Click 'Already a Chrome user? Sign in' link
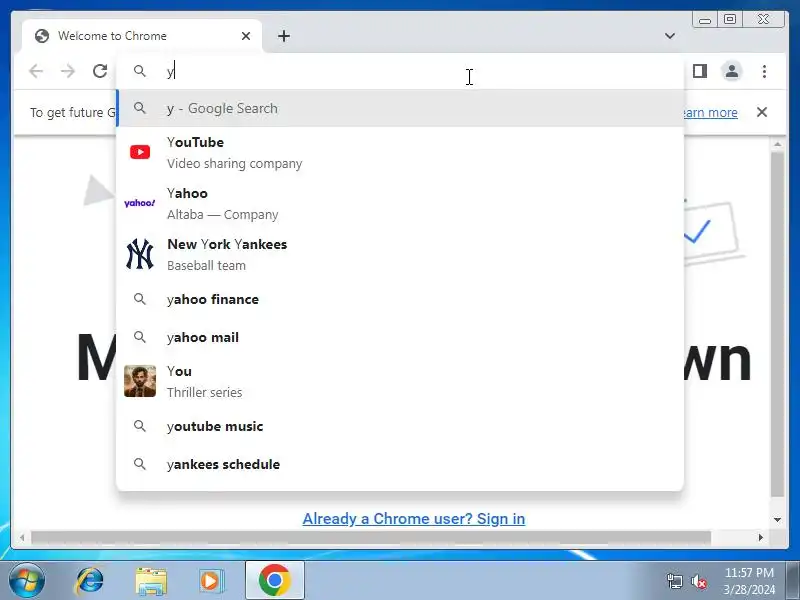This screenshot has height=600, width=800. coord(414,518)
